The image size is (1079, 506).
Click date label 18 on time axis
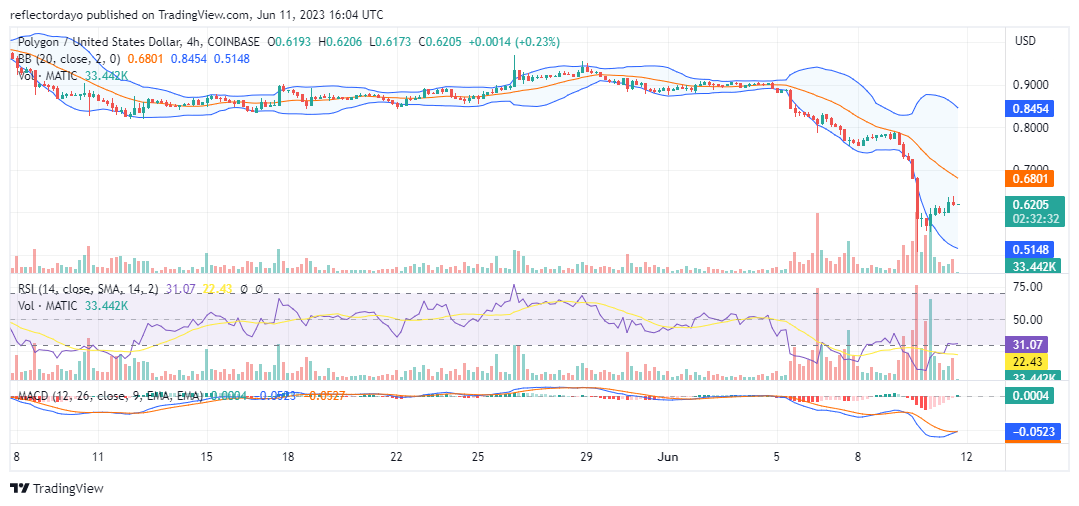(x=288, y=457)
